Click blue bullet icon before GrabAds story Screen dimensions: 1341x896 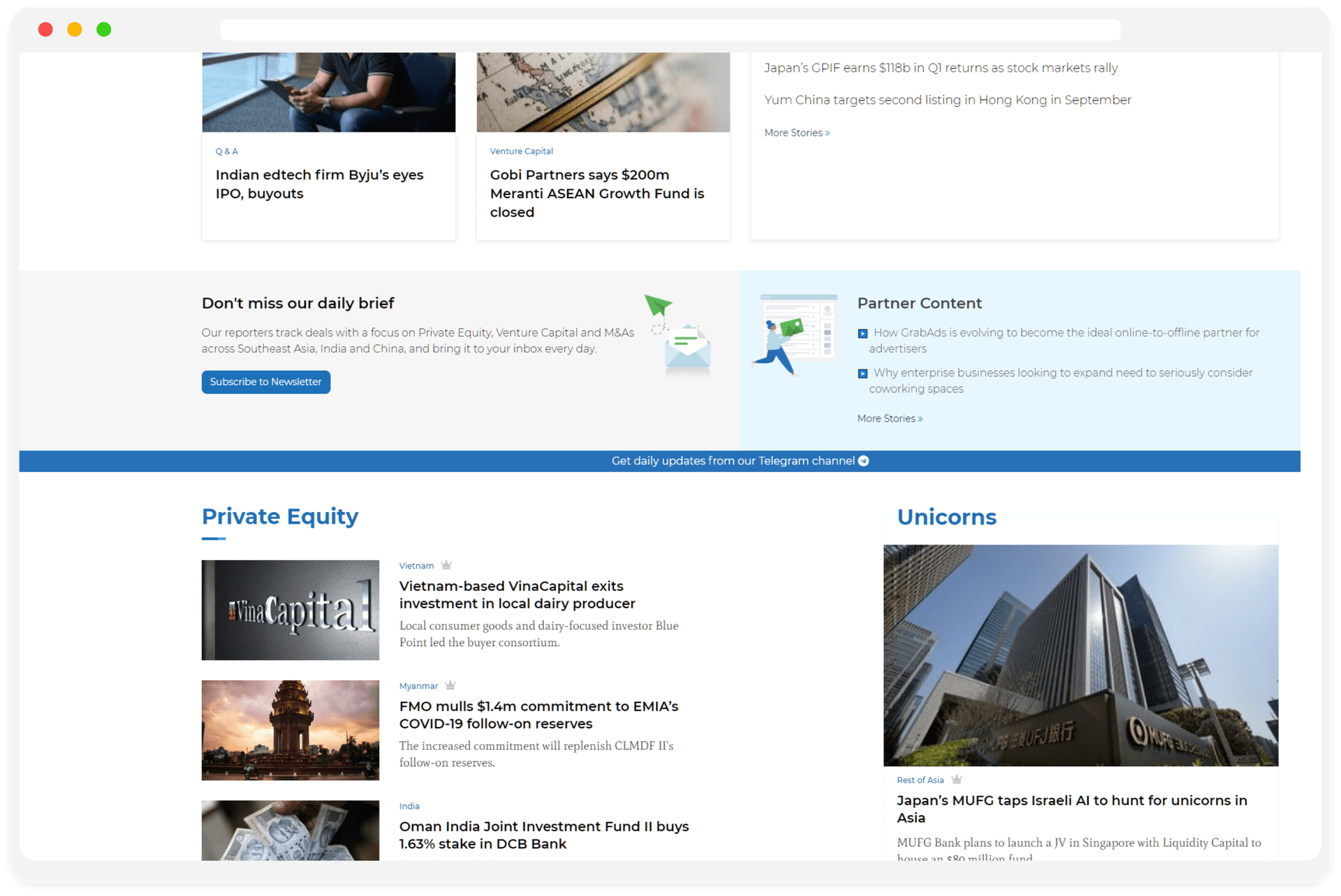[x=863, y=334]
